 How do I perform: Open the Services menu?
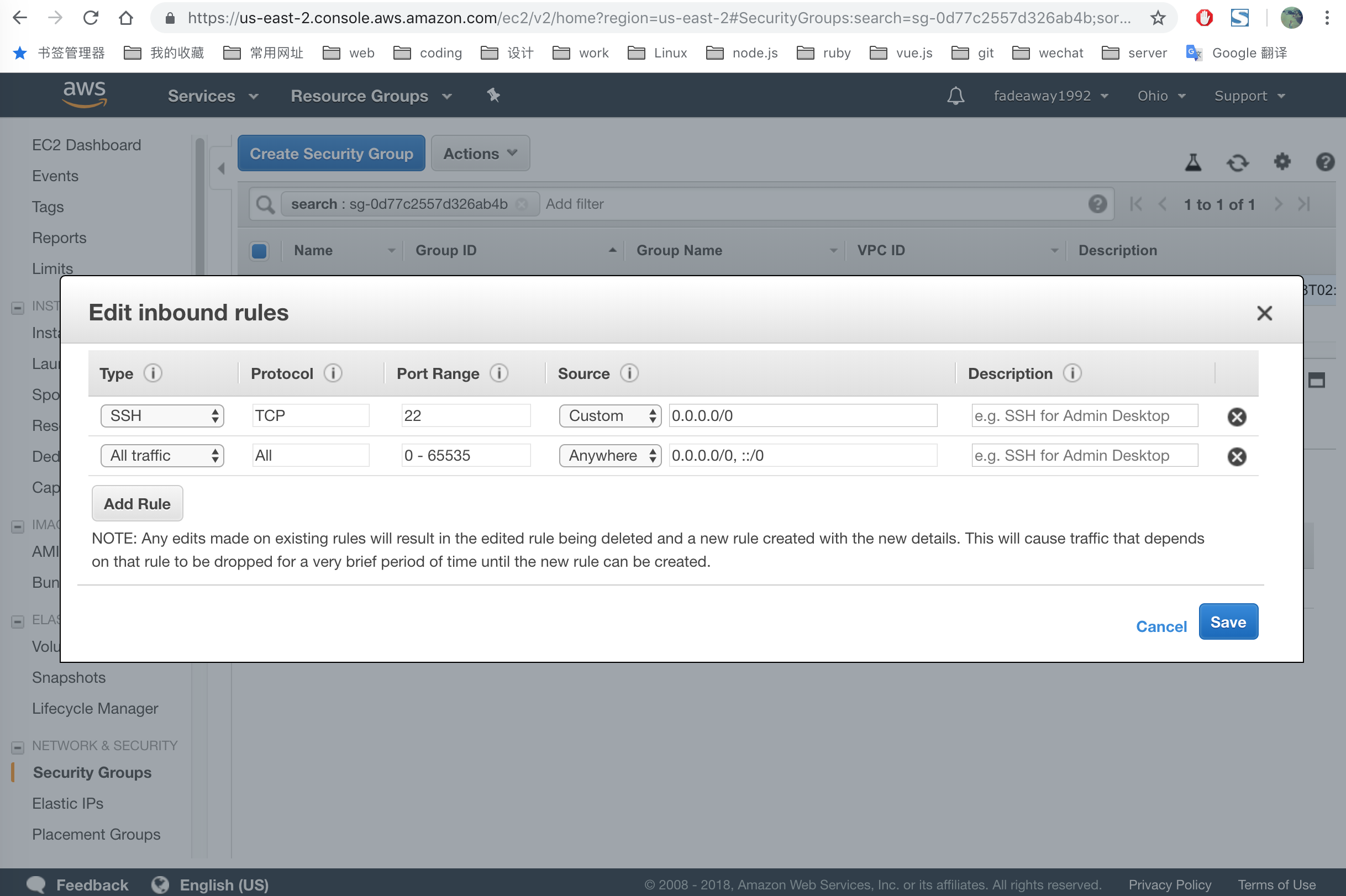[212, 96]
